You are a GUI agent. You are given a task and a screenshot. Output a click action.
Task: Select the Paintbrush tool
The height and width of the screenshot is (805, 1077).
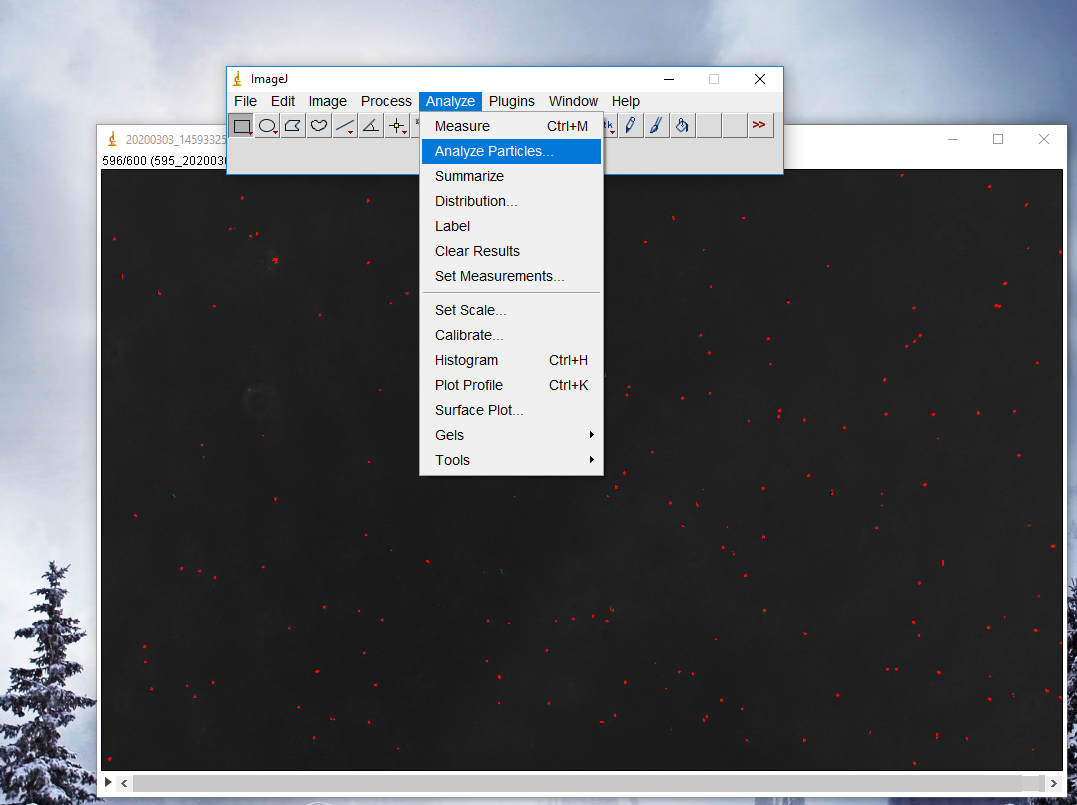pos(657,126)
